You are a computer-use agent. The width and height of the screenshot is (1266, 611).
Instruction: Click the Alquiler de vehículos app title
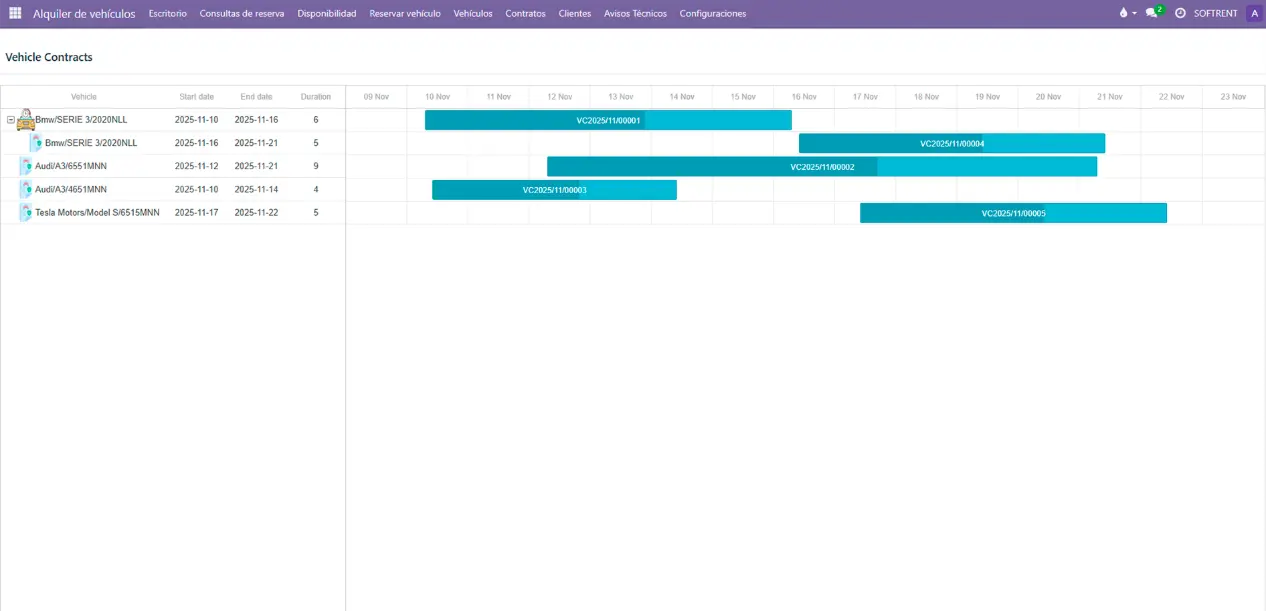tap(84, 14)
